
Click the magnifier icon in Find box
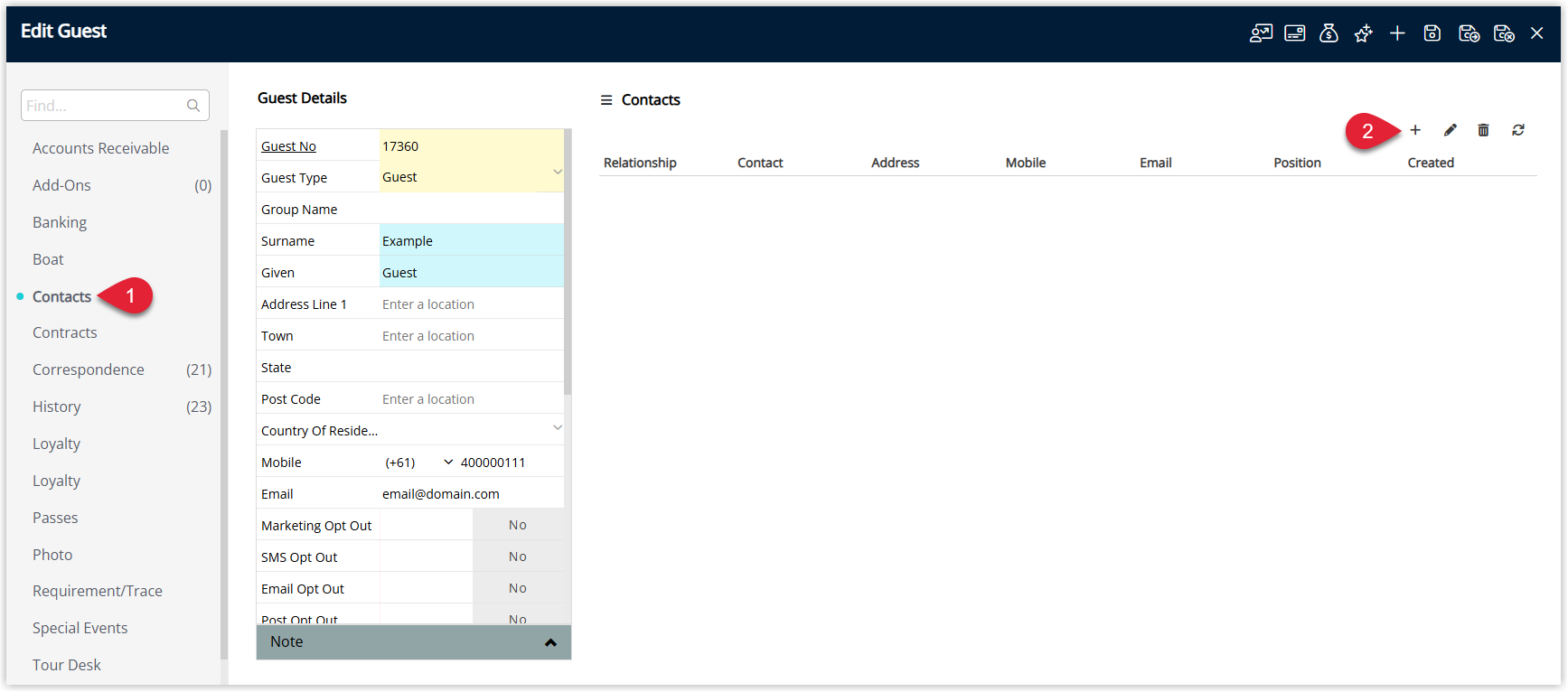coord(193,106)
